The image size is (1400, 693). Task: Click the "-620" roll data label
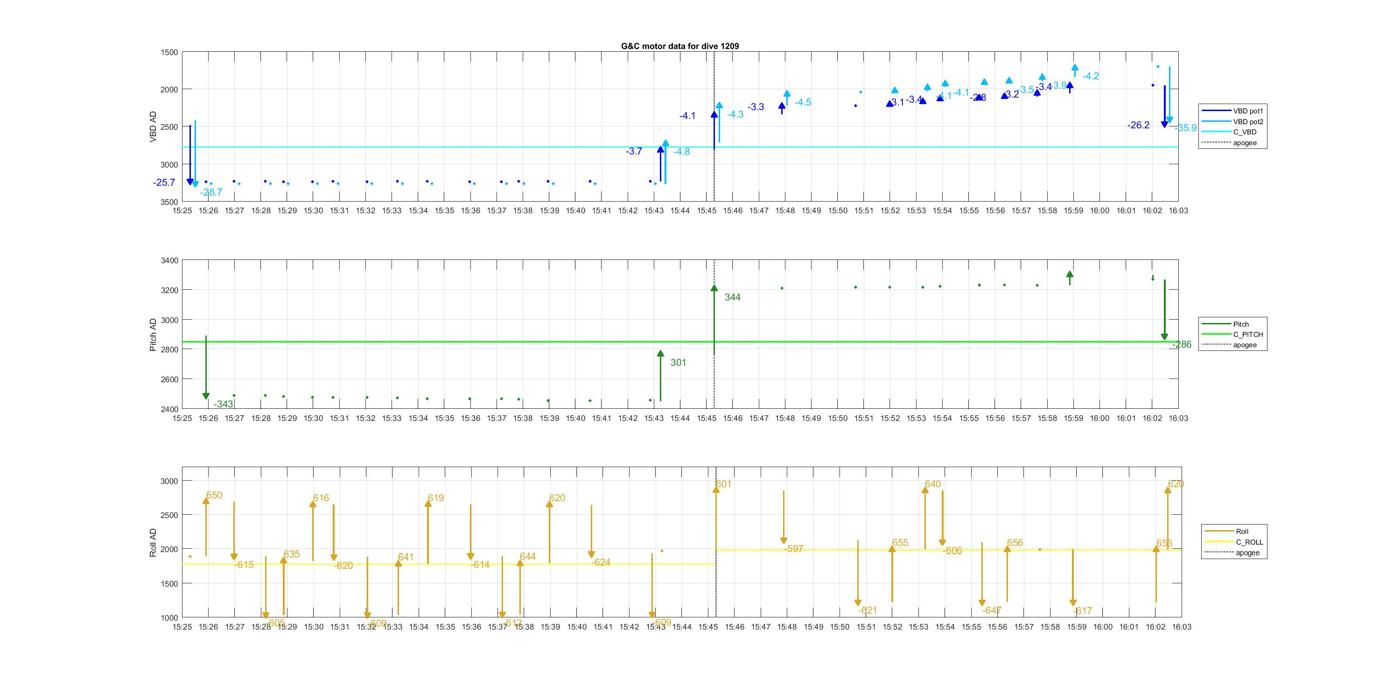click(x=343, y=566)
